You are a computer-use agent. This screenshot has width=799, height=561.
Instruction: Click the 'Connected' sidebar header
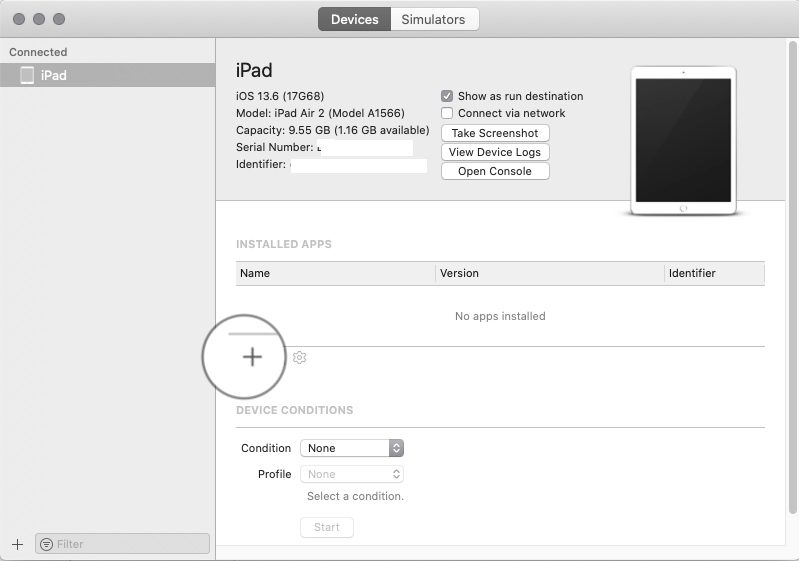(x=38, y=52)
